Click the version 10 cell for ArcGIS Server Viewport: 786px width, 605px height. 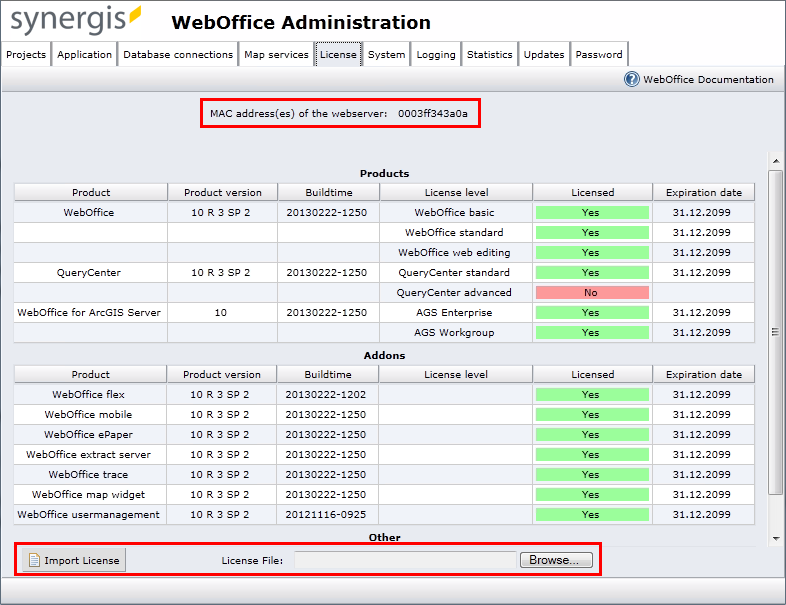pyautogui.click(x=221, y=313)
